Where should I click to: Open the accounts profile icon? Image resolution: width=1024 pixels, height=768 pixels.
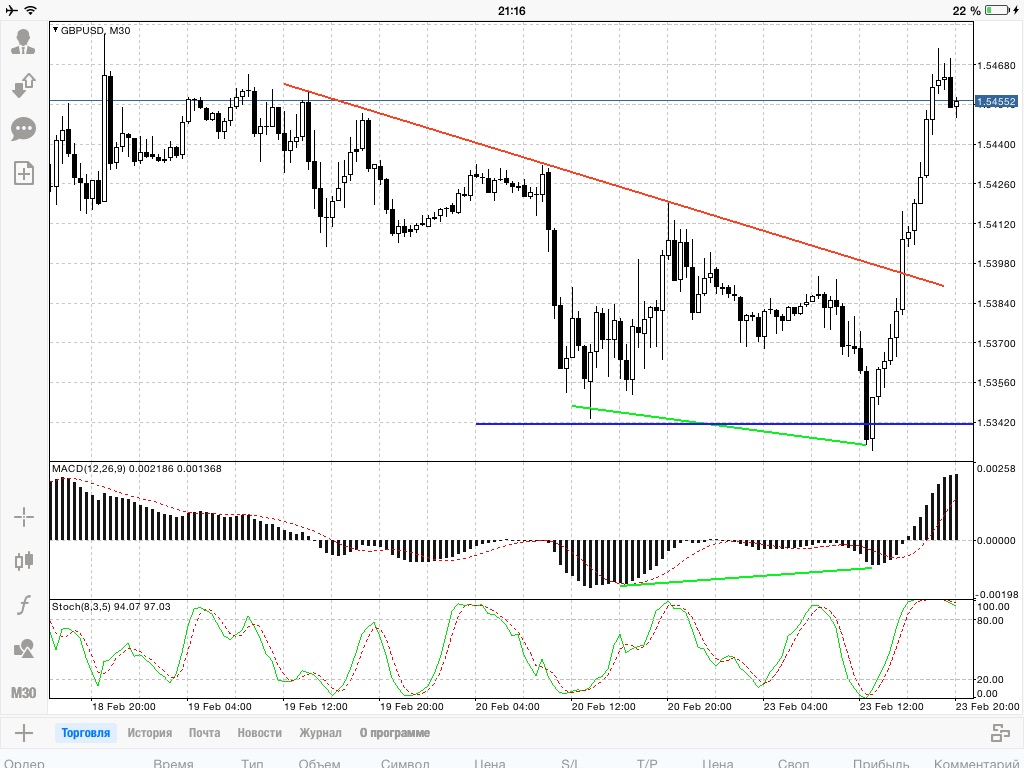point(24,41)
